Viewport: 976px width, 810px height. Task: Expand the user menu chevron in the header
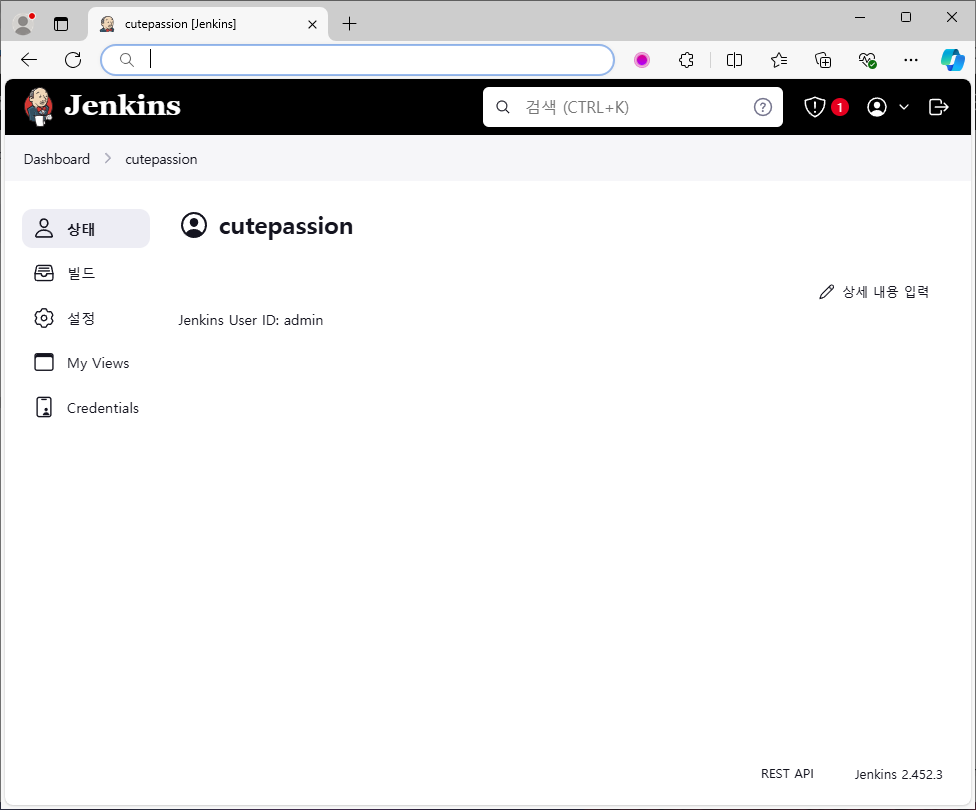(904, 107)
